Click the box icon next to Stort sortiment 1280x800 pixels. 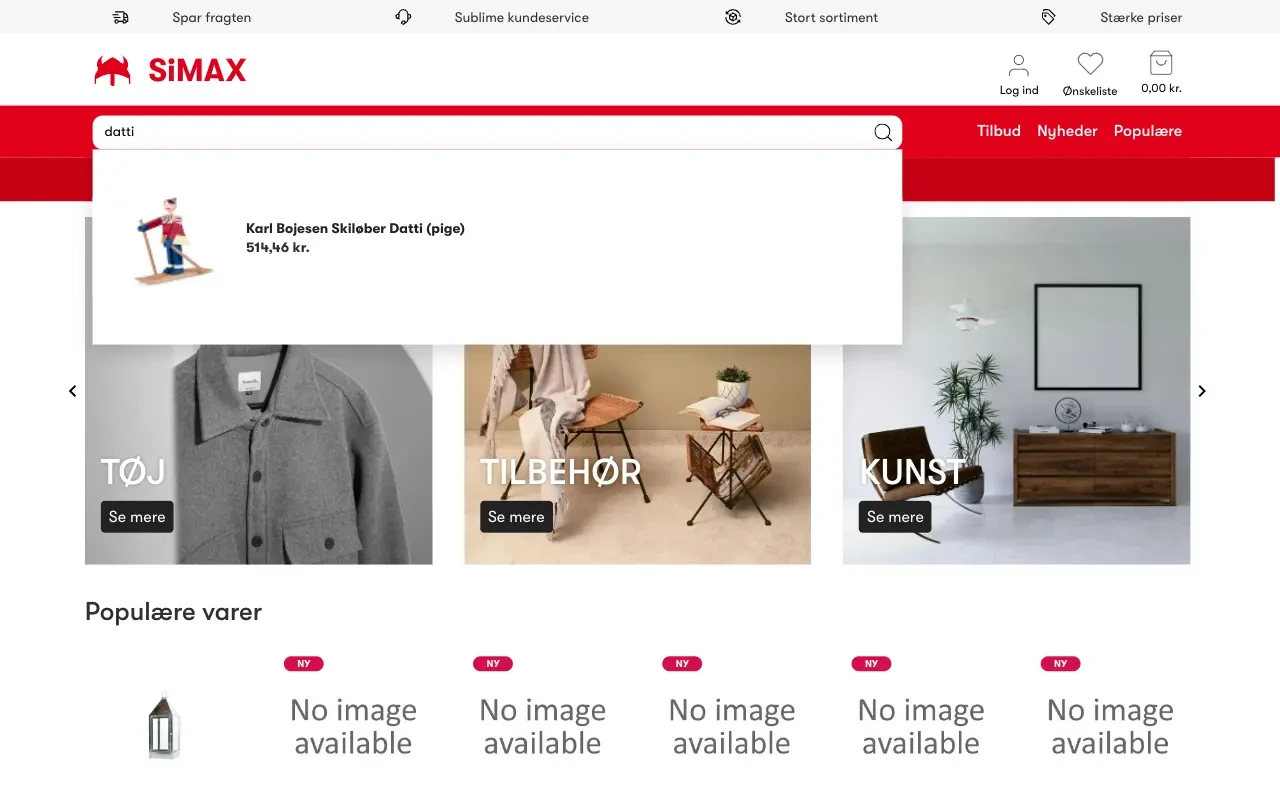[x=732, y=17]
